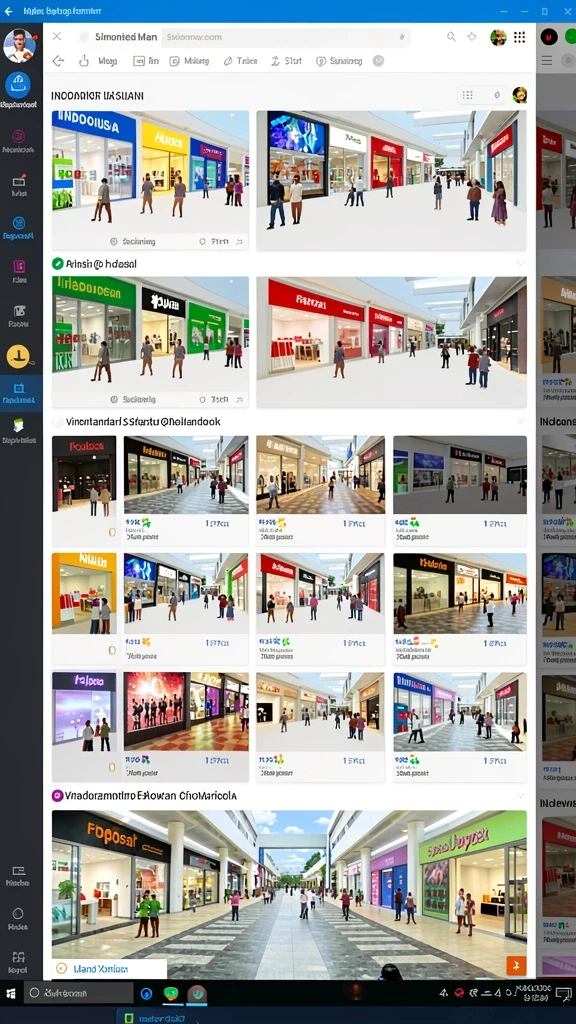Toggle the circle beside Vincntandarl heading
Viewport: 576px width, 1024px height.
pyautogui.click(x=57, y=422)
